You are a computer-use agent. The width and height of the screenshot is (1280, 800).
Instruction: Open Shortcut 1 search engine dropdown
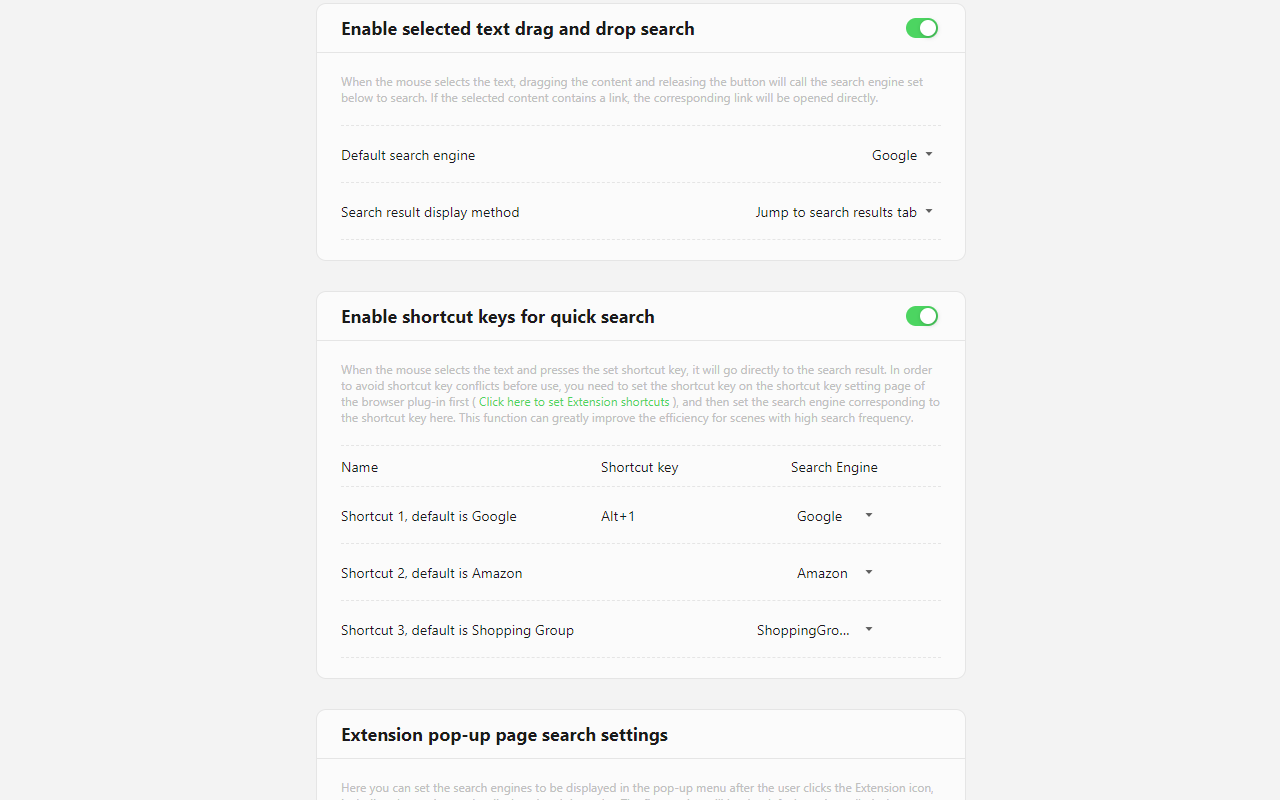tap(834, 516)
